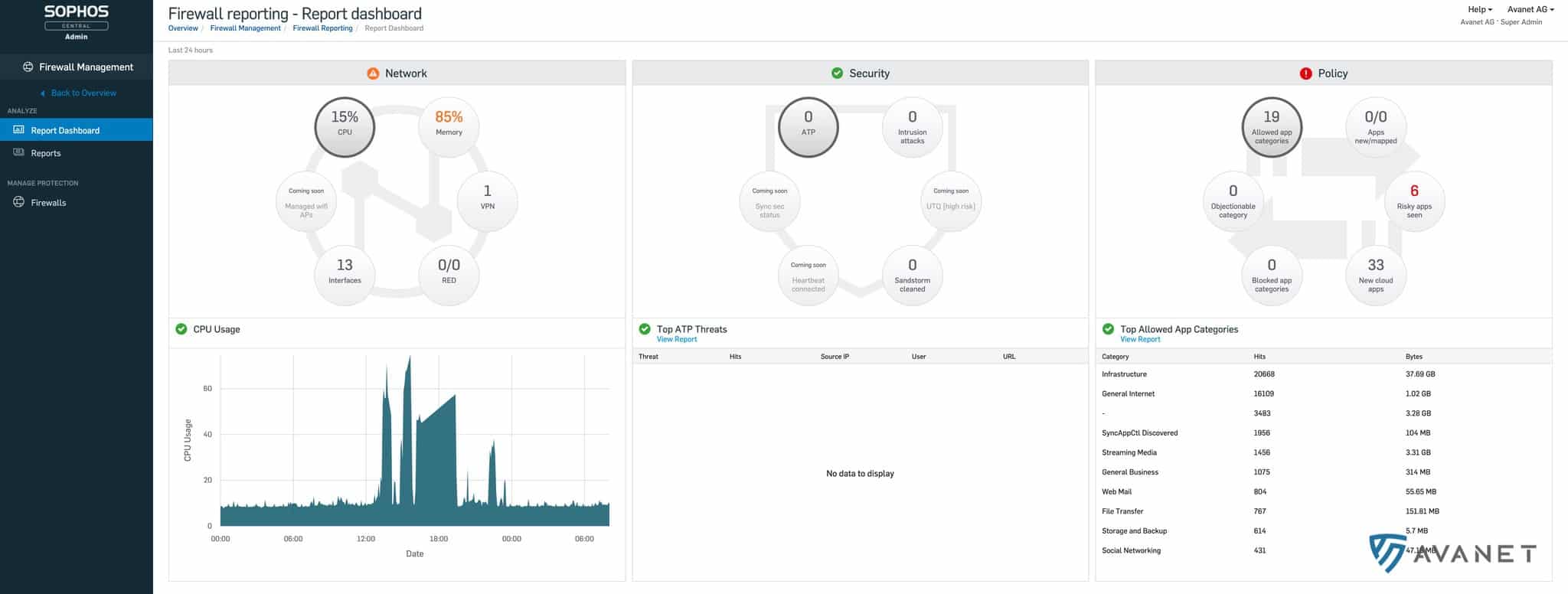Select the 15% CPU circle widget
Viewport: 1568px width, 594px height.
(x=345, y=127)
